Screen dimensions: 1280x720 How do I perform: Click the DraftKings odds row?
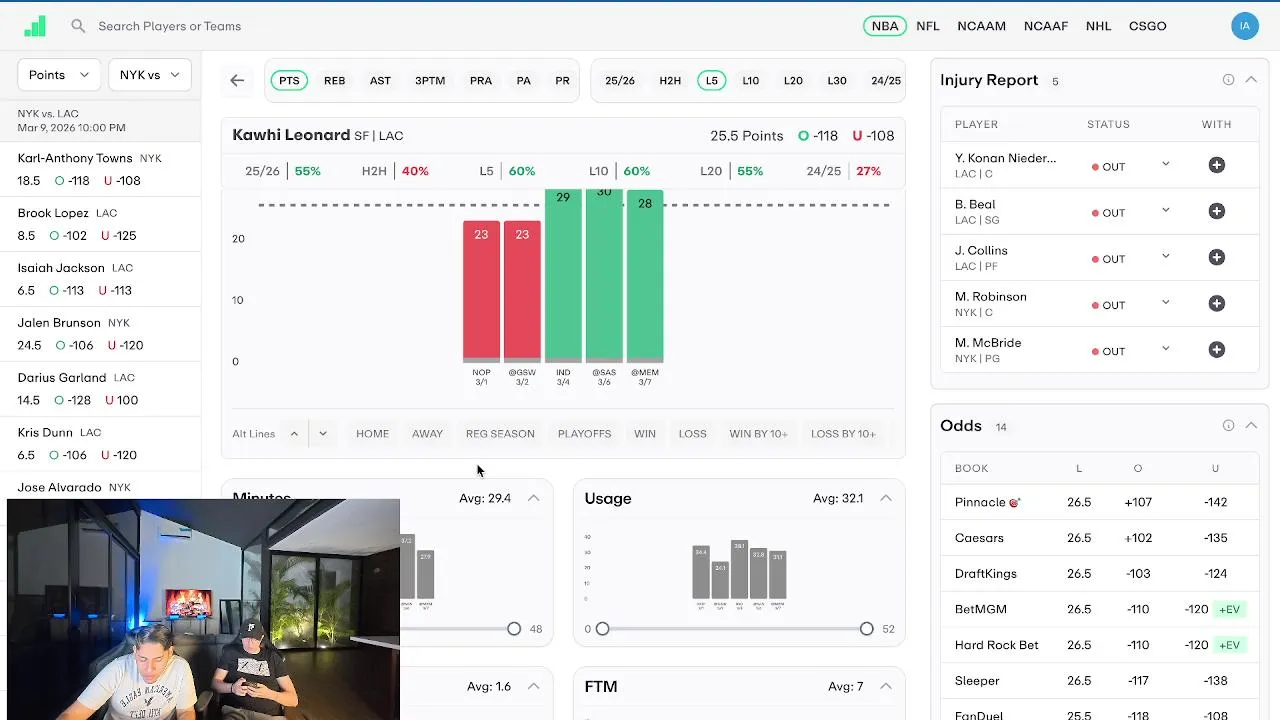pos(1100,574)
